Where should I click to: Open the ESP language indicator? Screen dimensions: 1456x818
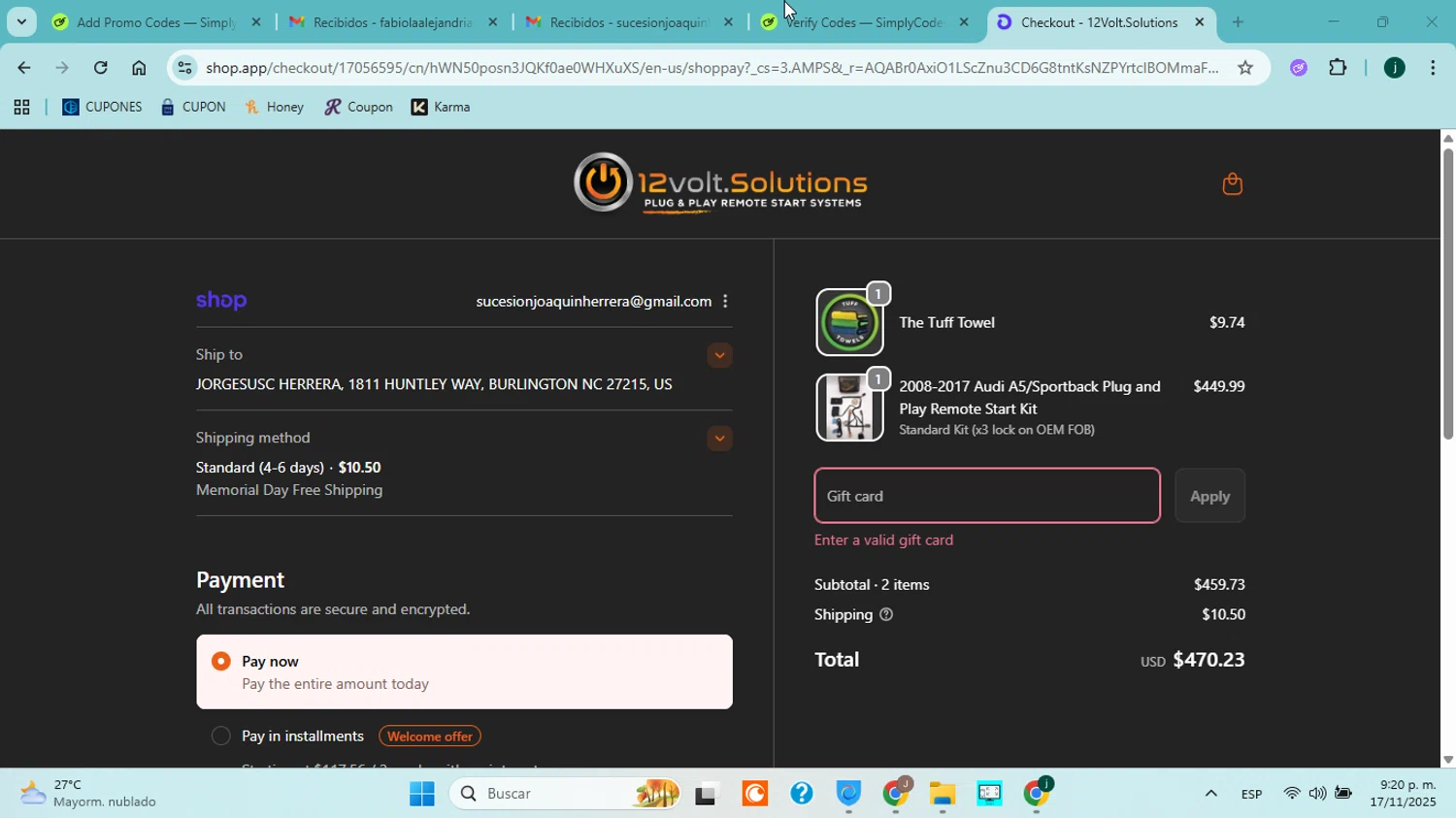pos(1251,795)
